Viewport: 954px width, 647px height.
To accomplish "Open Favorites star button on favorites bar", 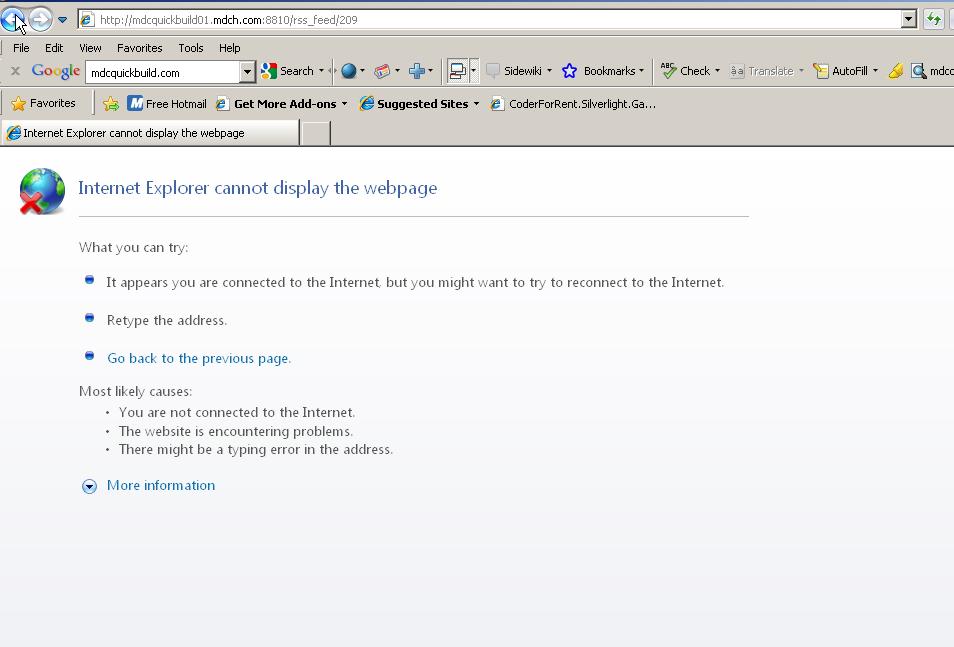I will pyautogui.click(x=43, y=103).
